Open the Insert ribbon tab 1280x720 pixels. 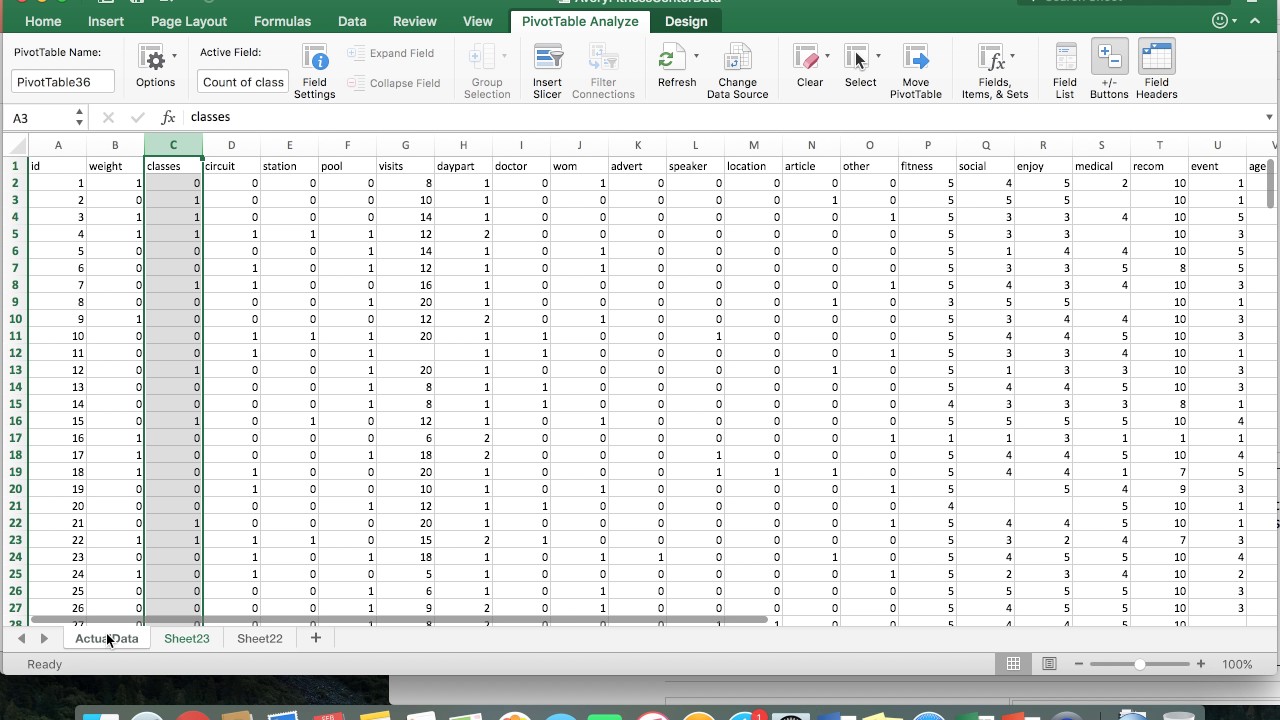click(106, 21)
